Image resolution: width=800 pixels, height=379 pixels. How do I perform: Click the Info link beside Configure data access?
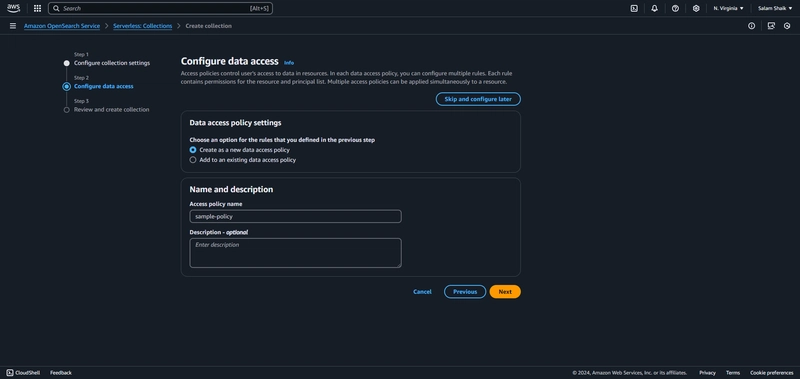289,63
